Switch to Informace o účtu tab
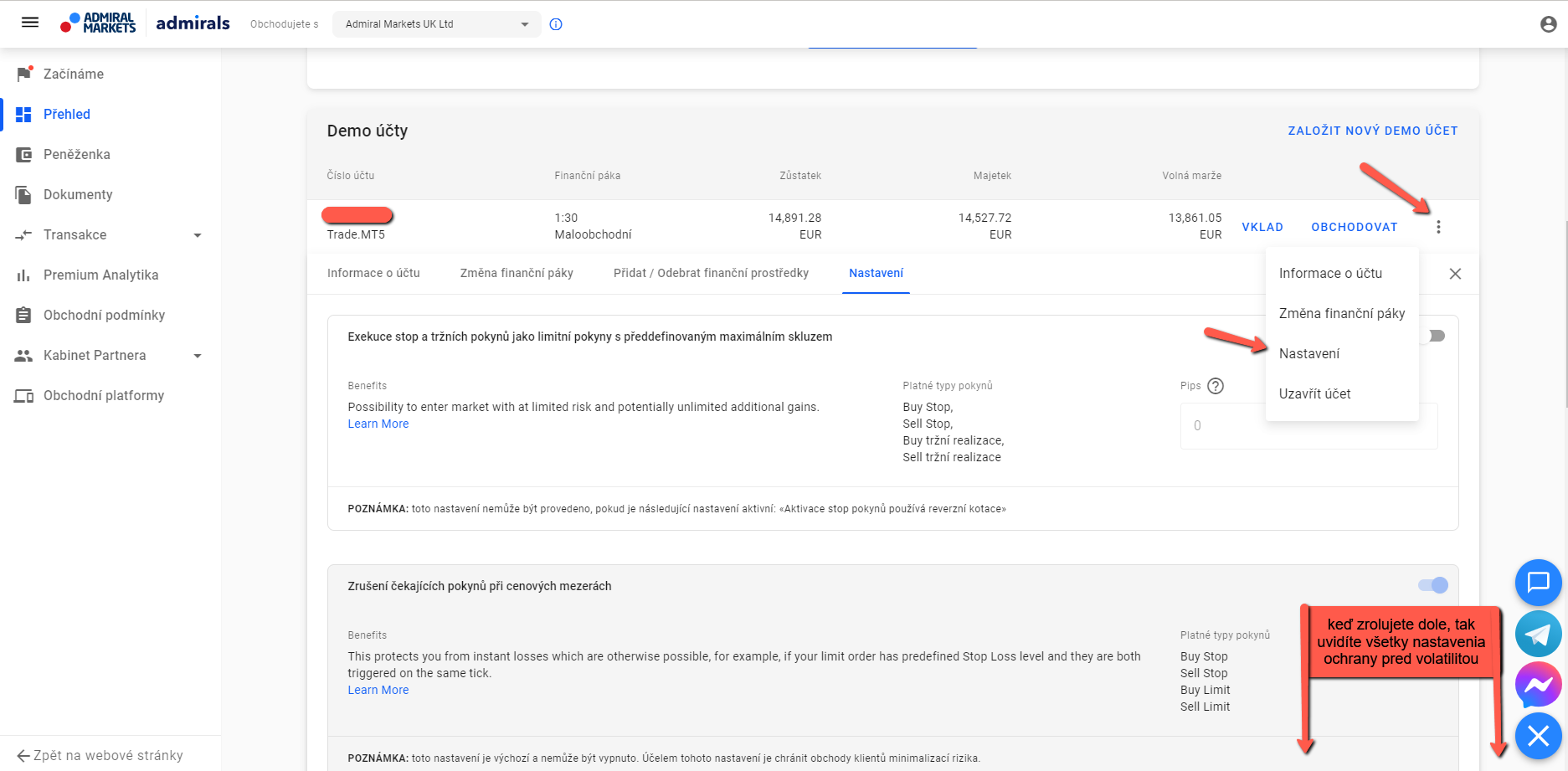1568x771 pixels. click(373, 273)
